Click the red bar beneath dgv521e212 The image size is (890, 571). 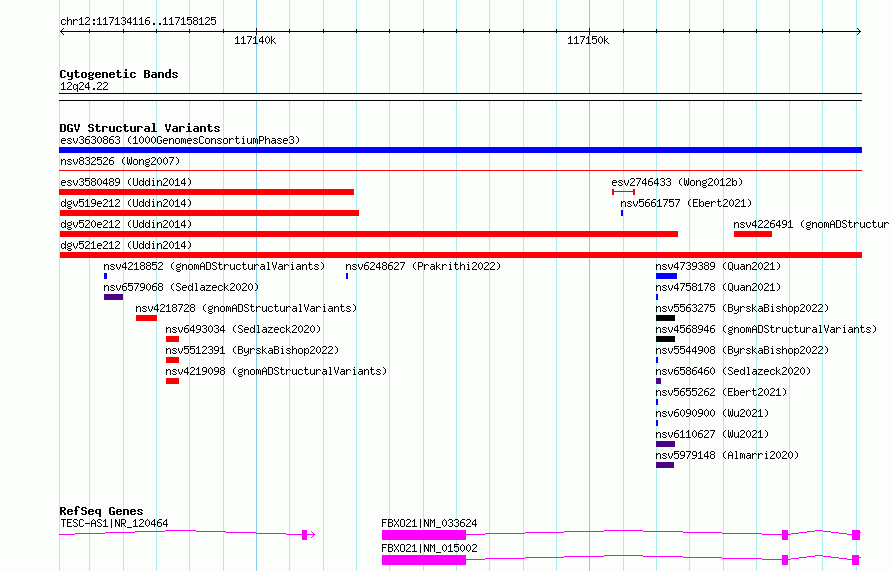pos(460,255)
